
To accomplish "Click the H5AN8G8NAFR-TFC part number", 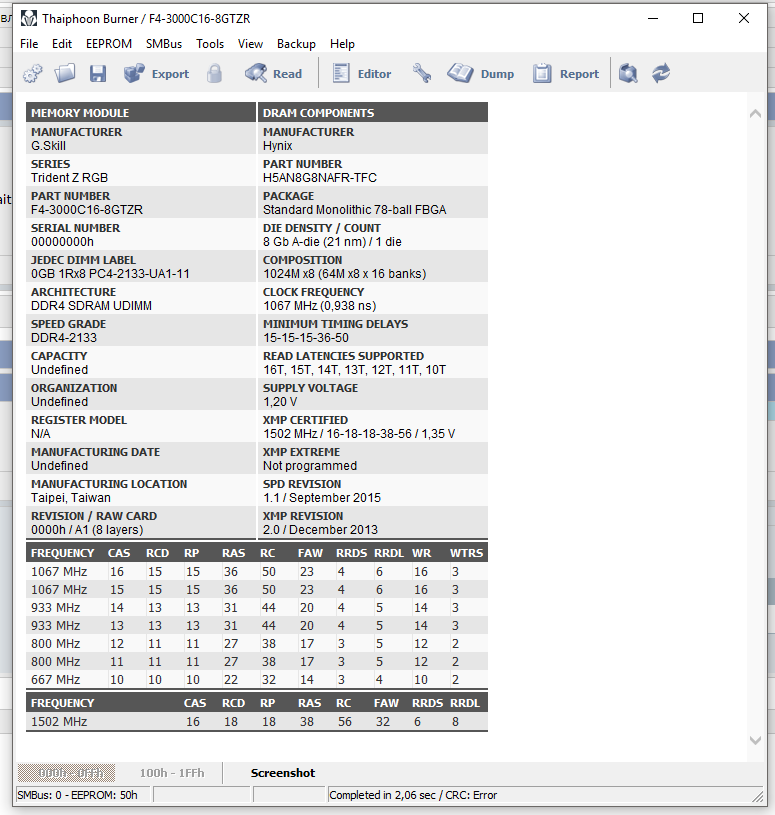I will [x=320, y=178].
